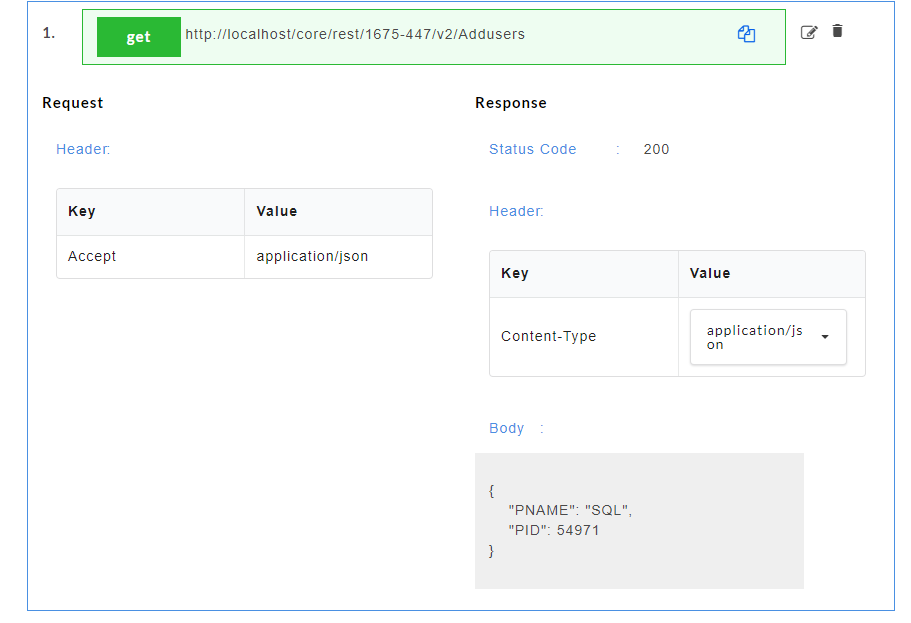
Task: Click the Request section heading
Action: pos(72,103)
